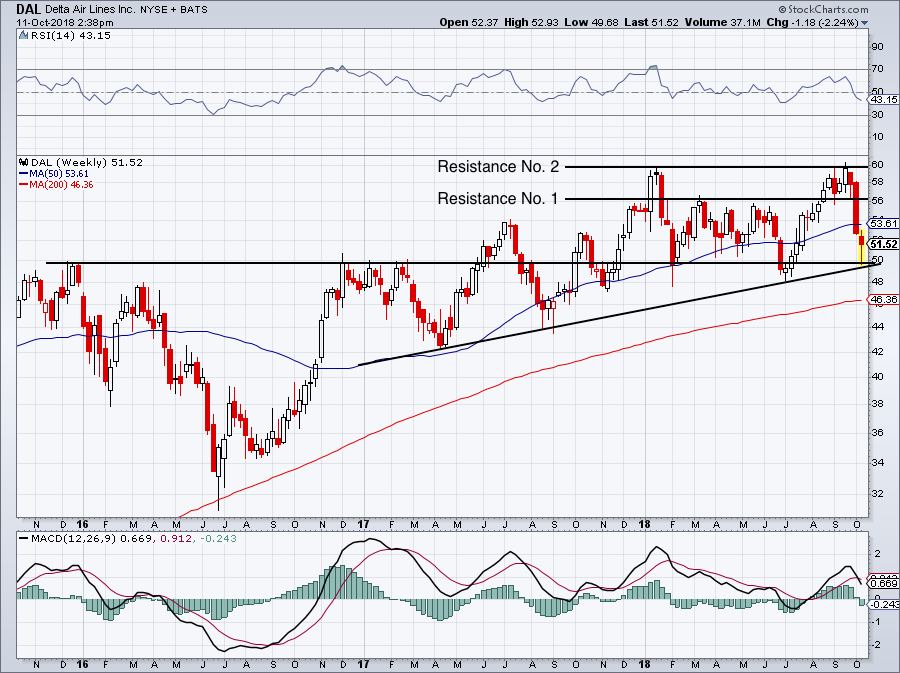Click the 32 price level on axis
The image size is (900, 673).
pyautogui.click(x=877, y=493)
